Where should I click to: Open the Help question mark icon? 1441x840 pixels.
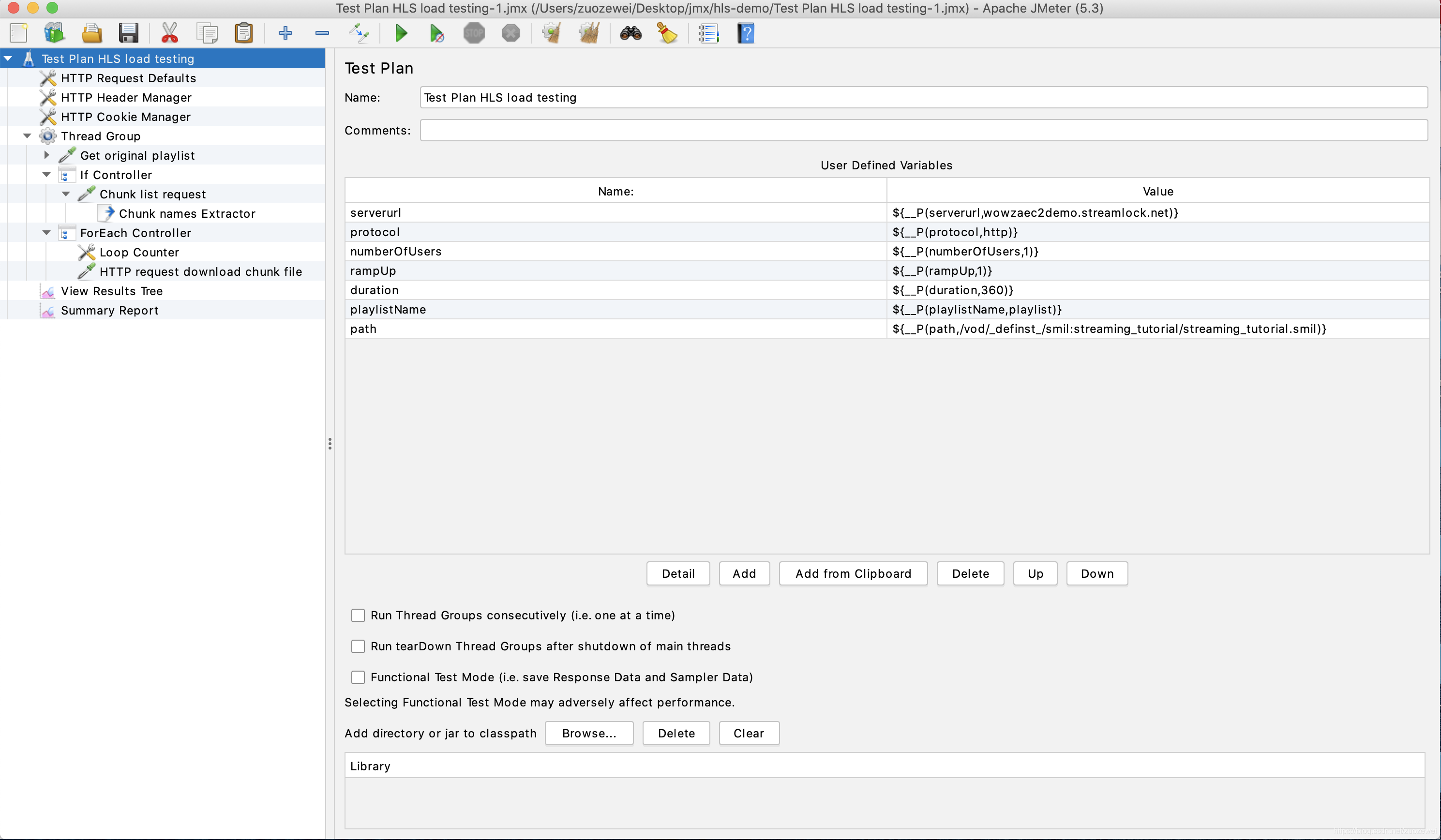click(745, 33)
